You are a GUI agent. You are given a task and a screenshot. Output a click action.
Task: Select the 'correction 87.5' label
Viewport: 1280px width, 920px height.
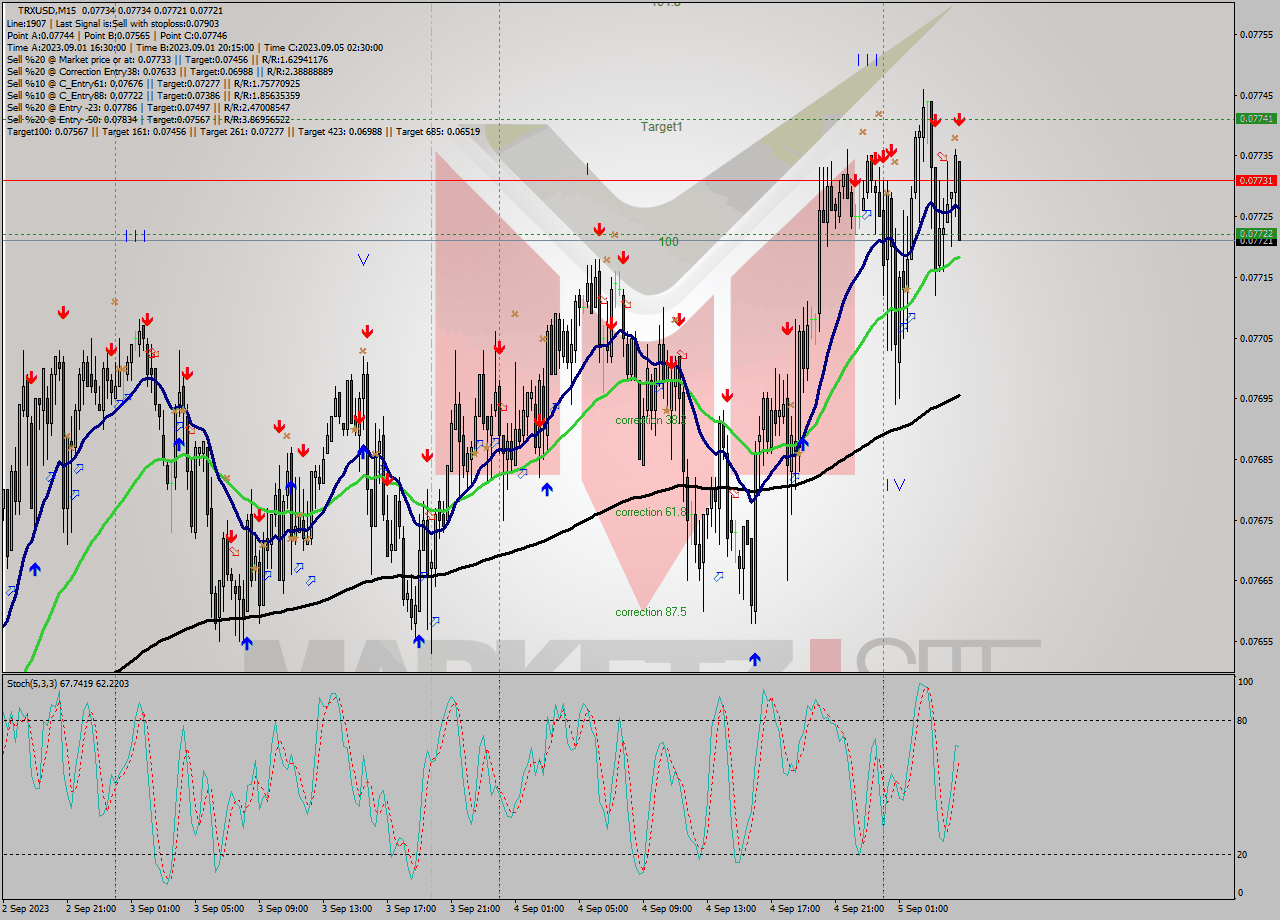(x=651, y=612)
